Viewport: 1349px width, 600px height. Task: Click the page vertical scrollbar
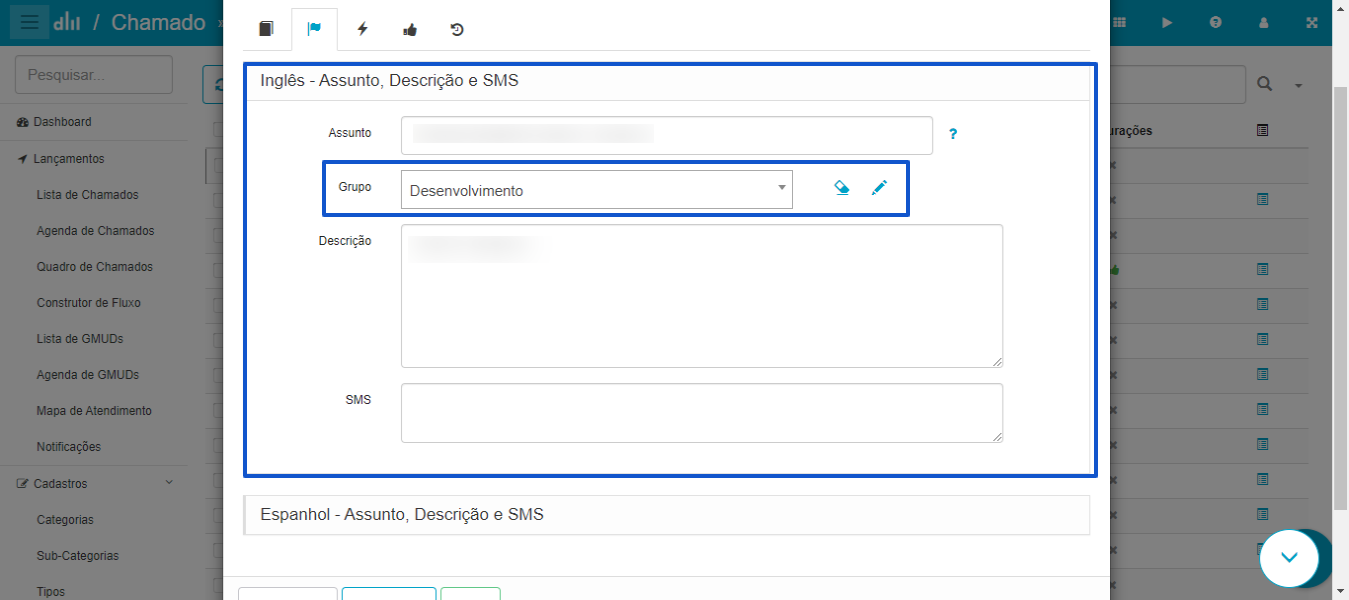click(1340, 298)
